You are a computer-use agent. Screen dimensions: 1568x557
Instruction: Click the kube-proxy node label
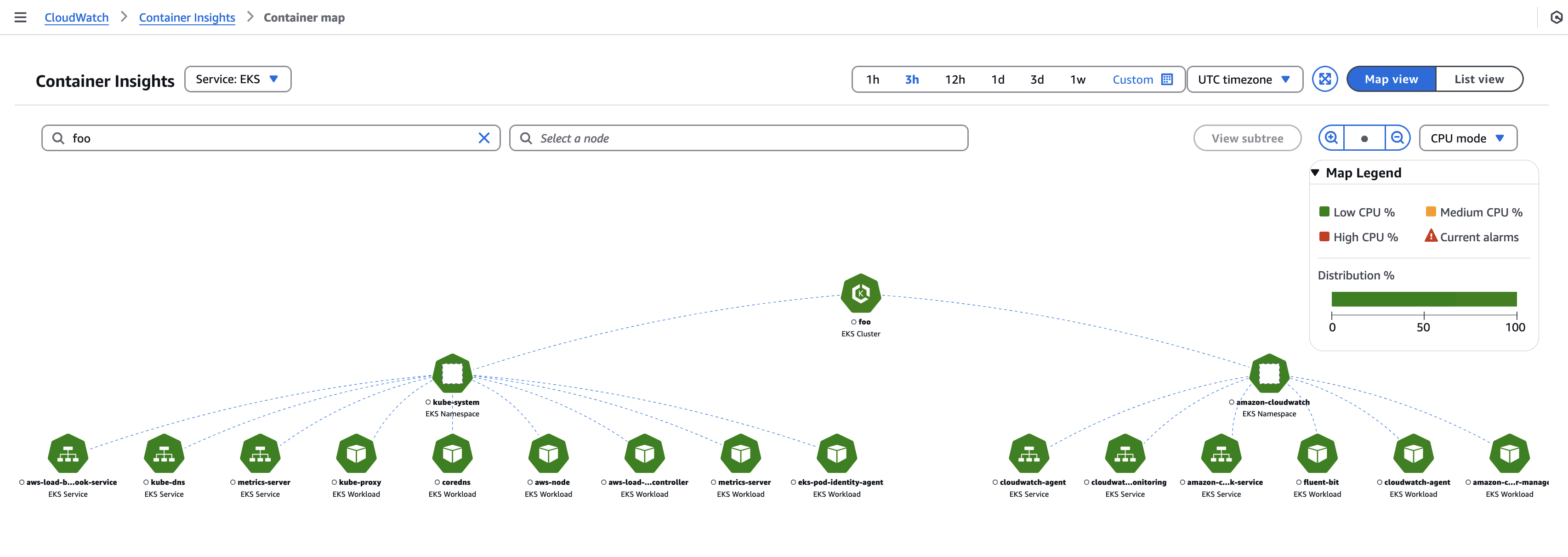(360, 483)
